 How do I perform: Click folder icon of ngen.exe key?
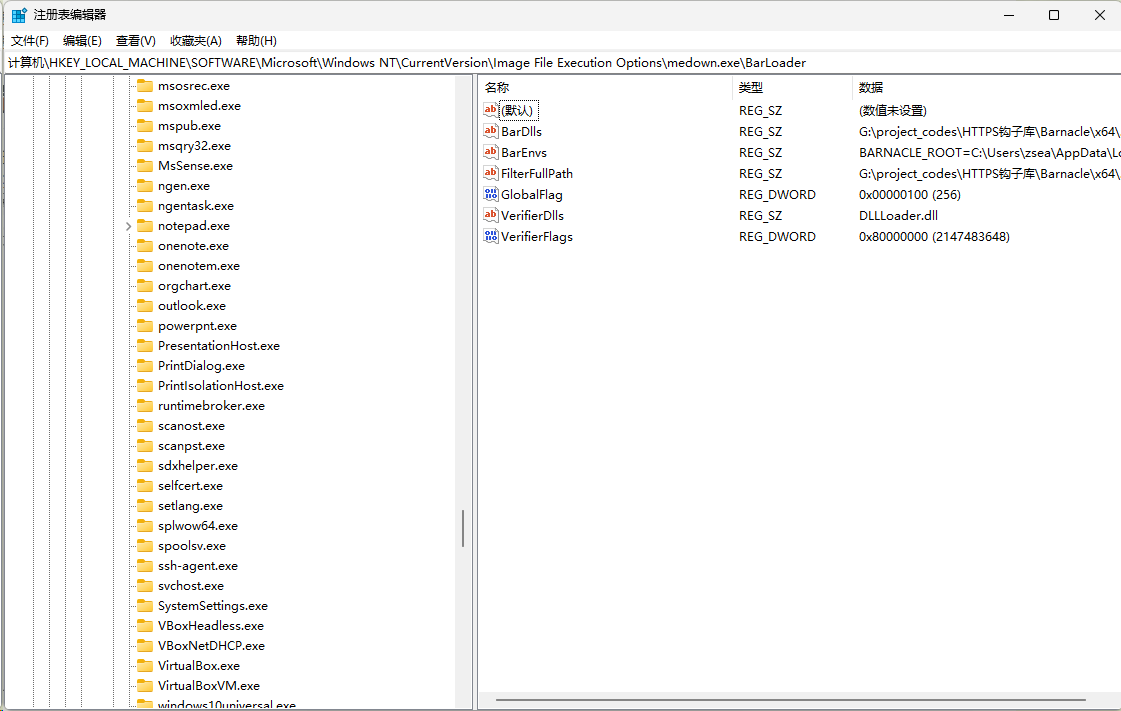tap(145, 186)
